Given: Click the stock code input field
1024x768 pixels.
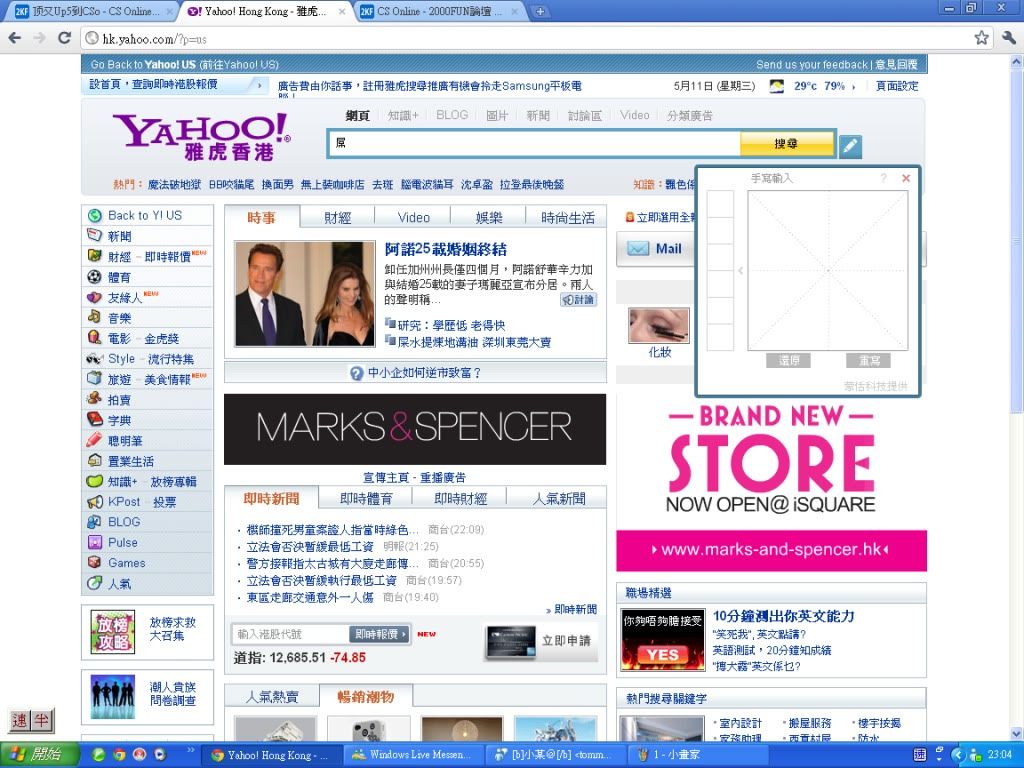Looking at the screenshot, I should pos(290,634).
